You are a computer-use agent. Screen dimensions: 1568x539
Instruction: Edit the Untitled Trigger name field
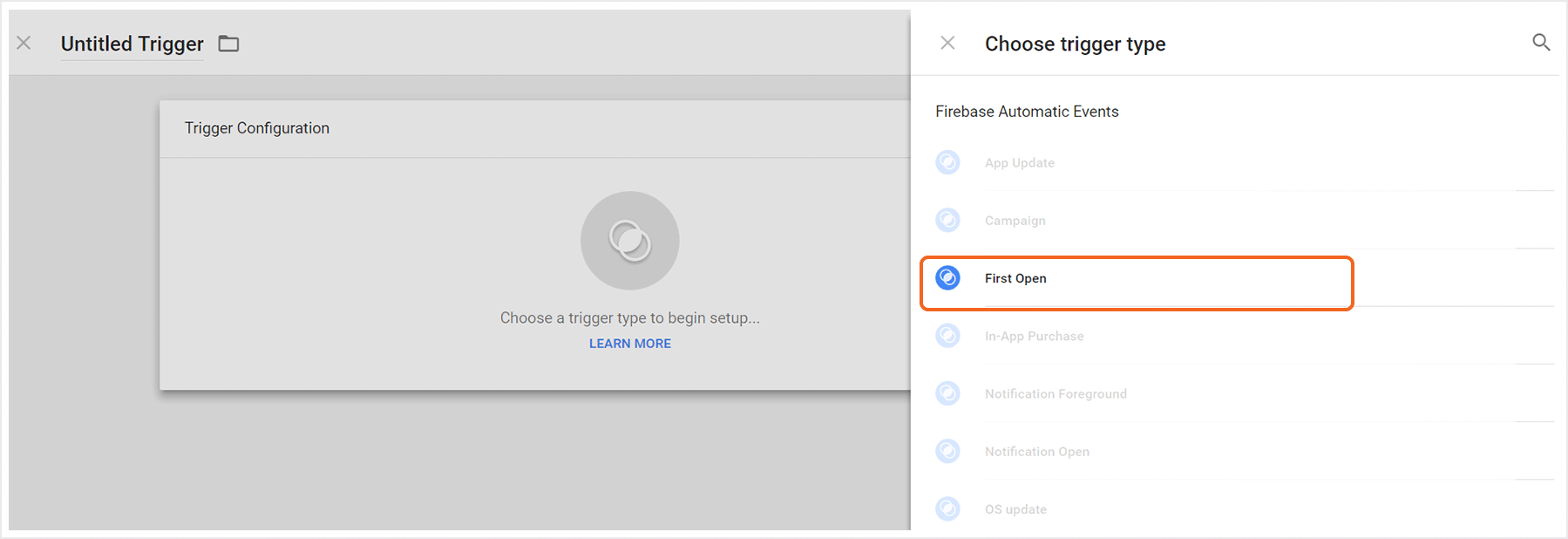pos(132,44)
